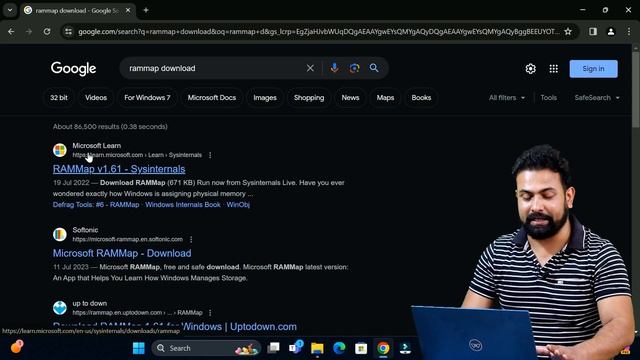Image resolution: width=640 pixels, height=360 pixels.
Task: Open Chrome side panel icon
Action: tap(593, 31)
